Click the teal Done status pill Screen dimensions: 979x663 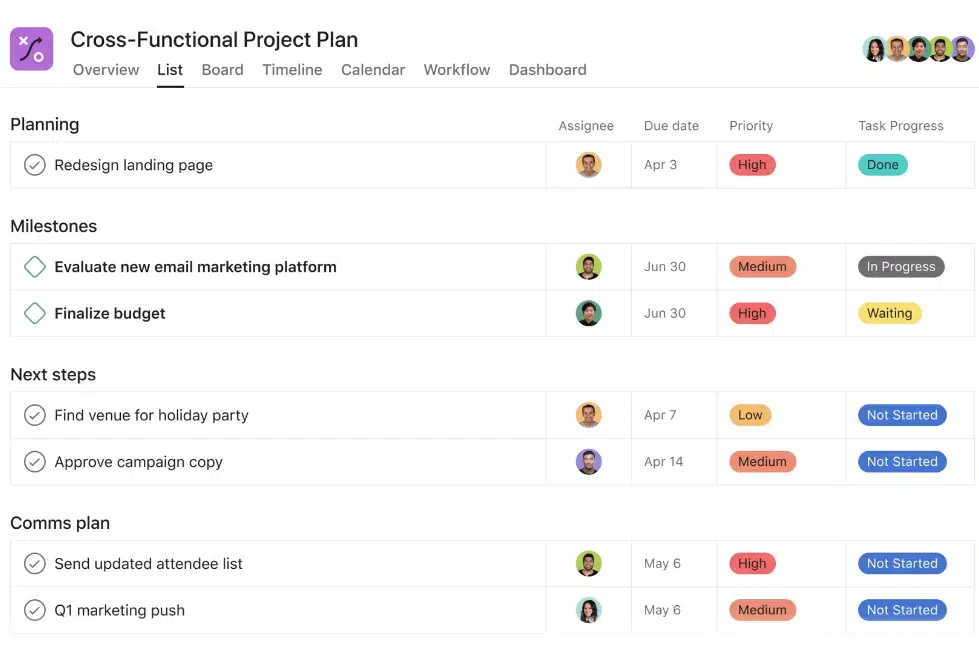(882, 165)
